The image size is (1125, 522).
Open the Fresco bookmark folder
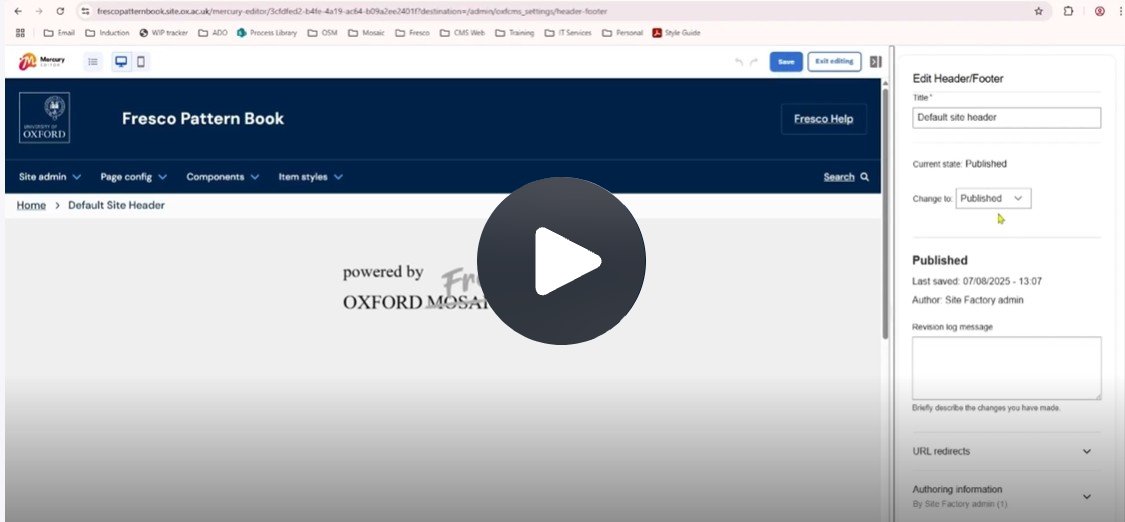click(413, 33)
